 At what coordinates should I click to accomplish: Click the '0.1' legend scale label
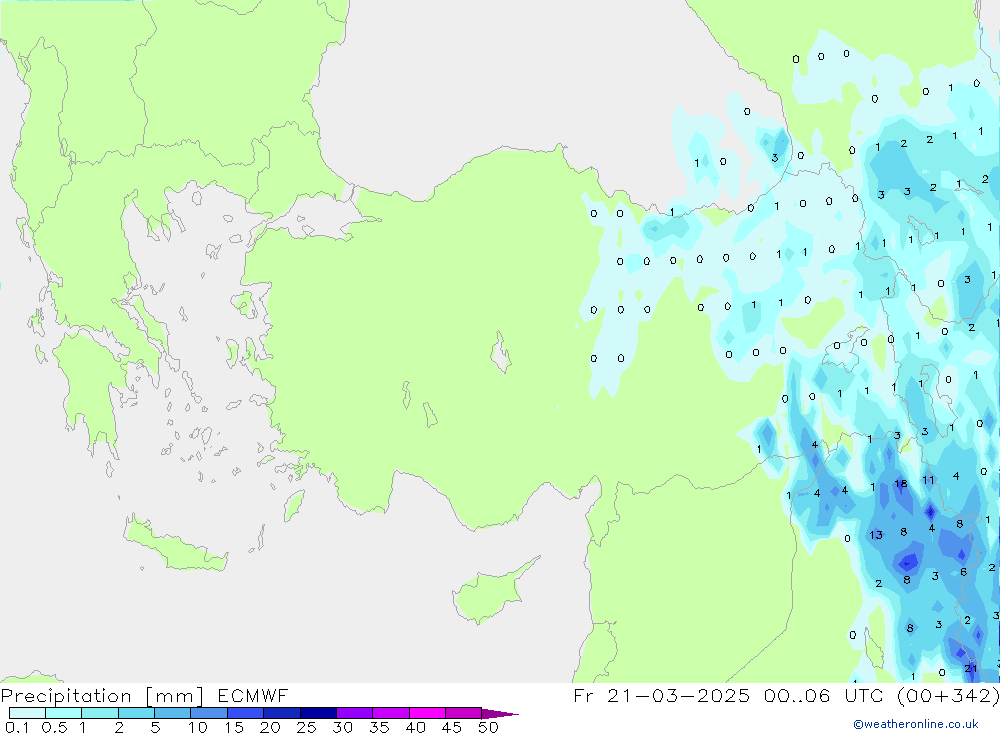(17, 727)
